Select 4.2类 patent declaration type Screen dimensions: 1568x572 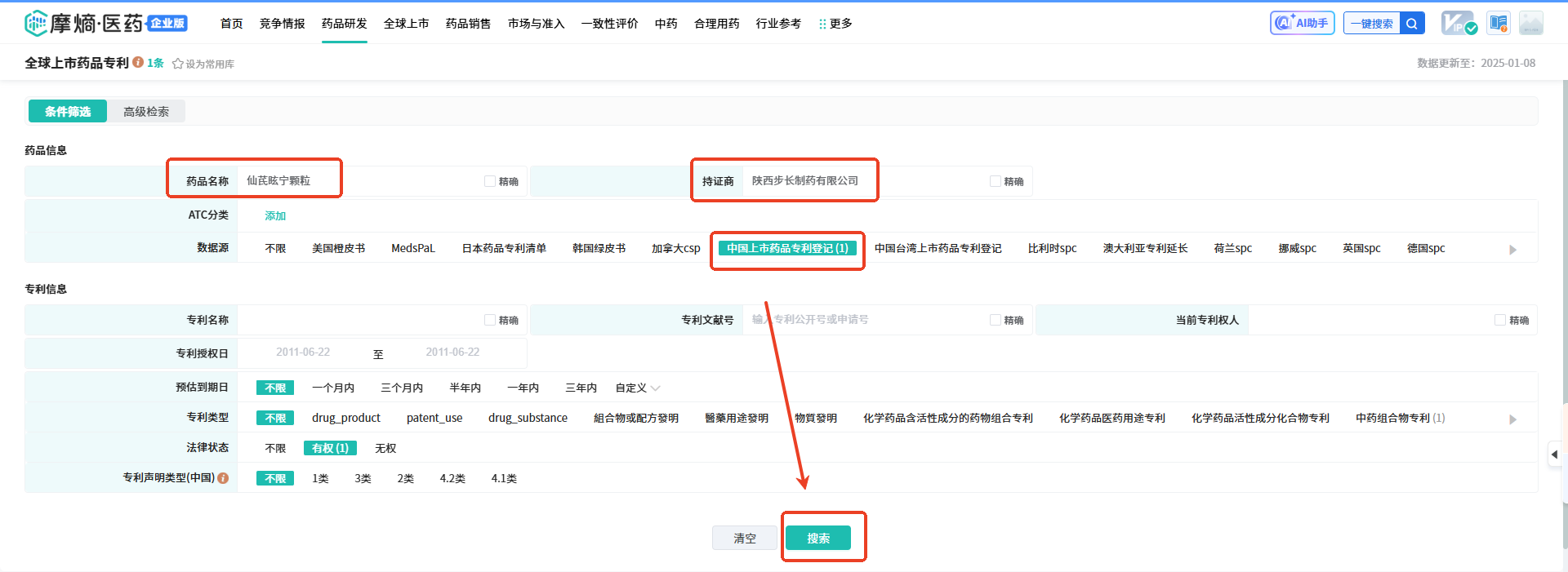pyautogui.click(x=452, y=478)
